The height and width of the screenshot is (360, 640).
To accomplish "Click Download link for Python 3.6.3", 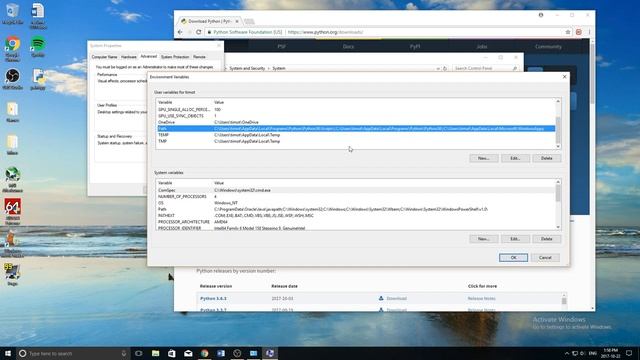I will click(x=396, y=298).
